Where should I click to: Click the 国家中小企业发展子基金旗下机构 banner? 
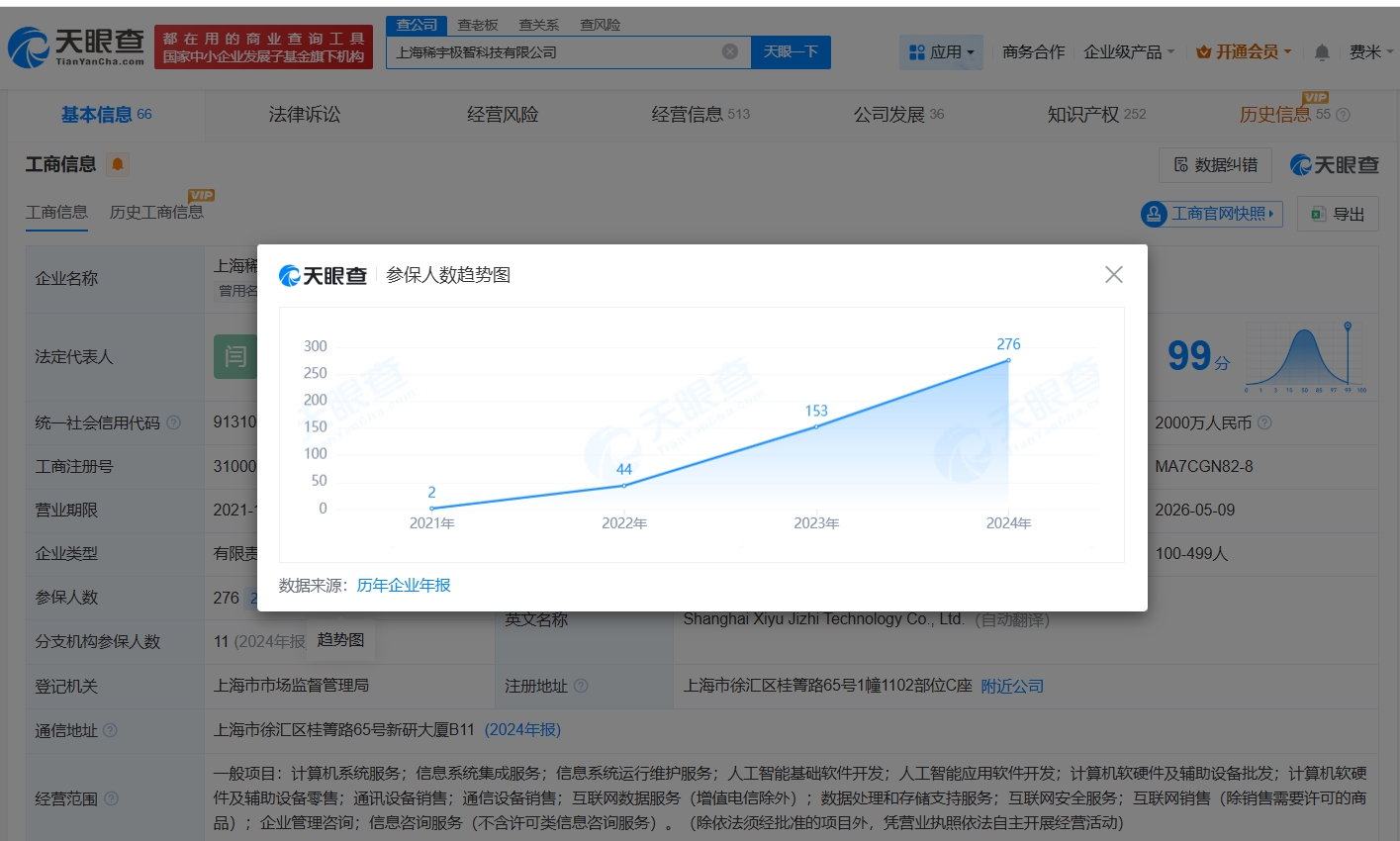[x=263, y=57]
